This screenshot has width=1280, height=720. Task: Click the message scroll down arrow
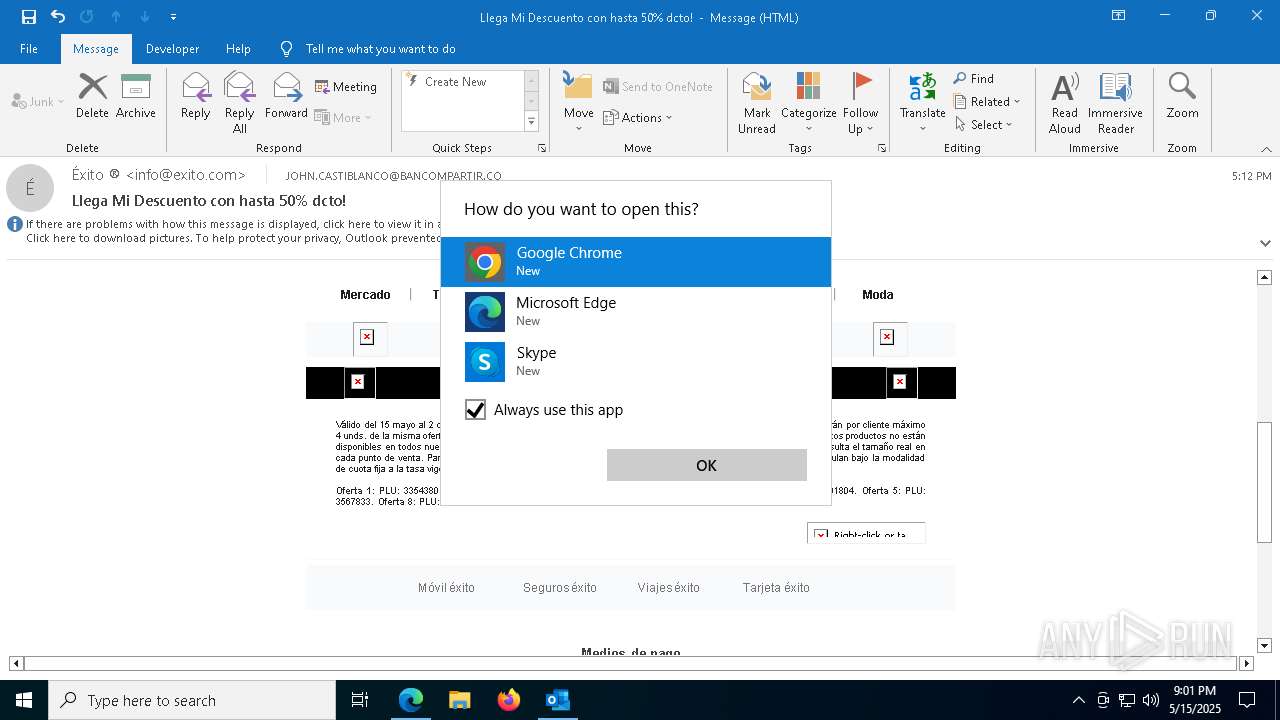(1264, 646)
